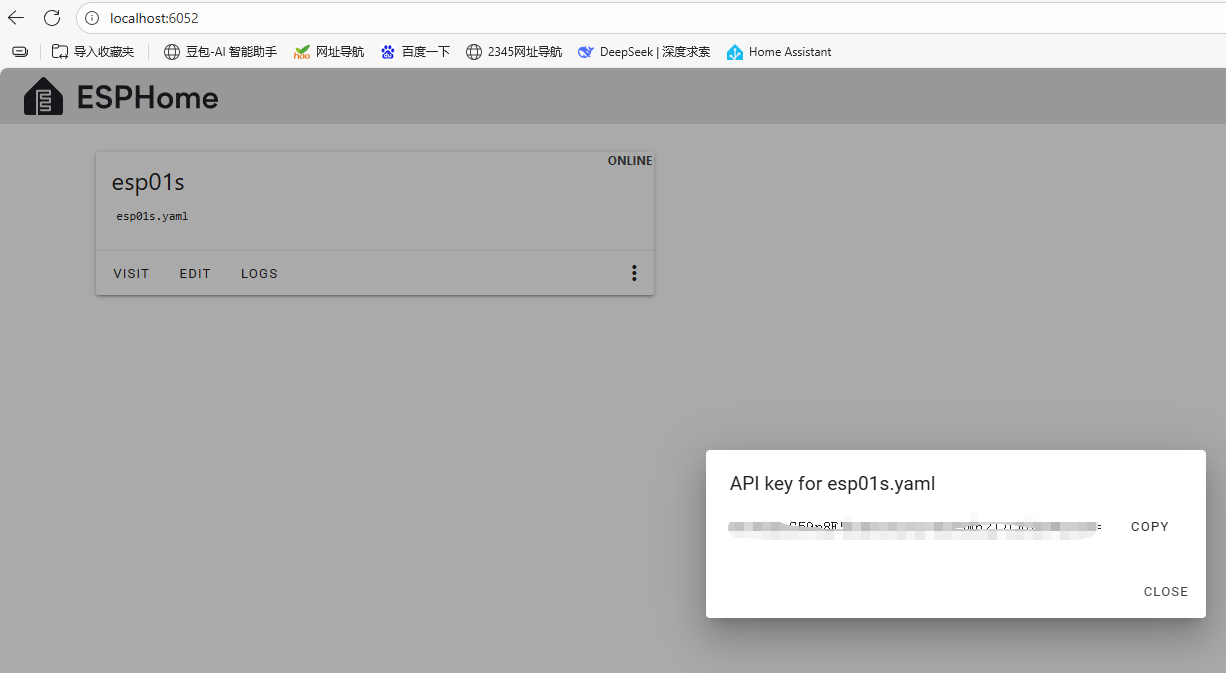Click the blurred API key value

click(x=915, y=528)
